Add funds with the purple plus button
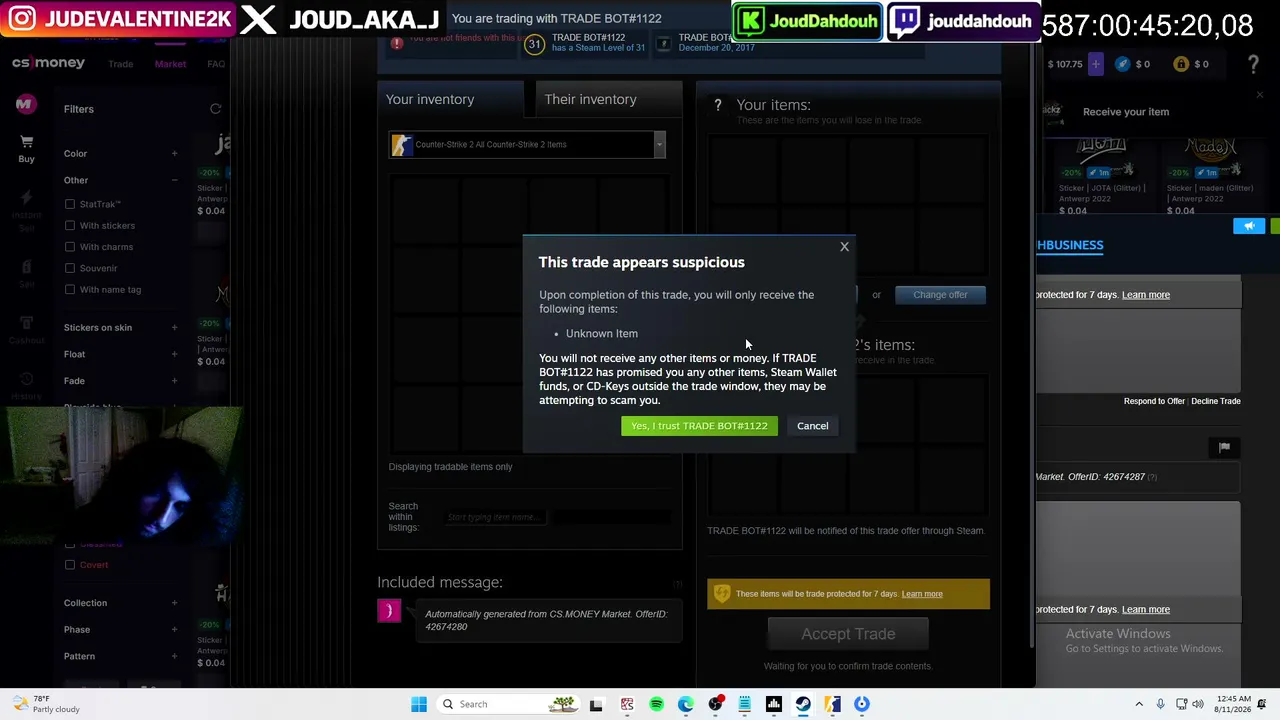 coord(1095,64)
